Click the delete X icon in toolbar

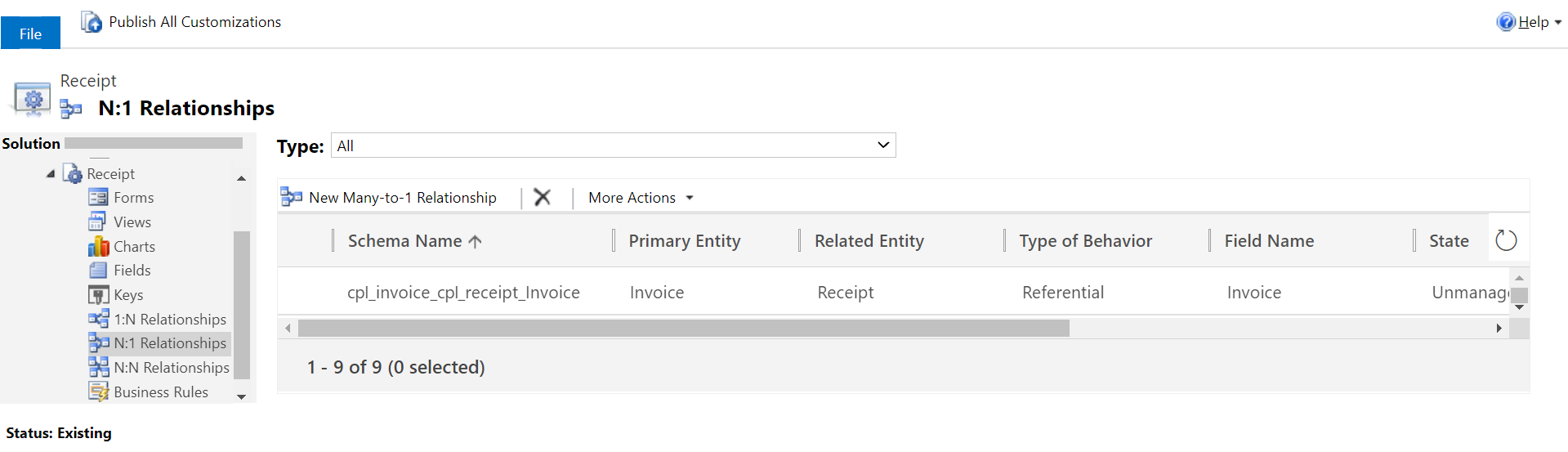pyautogui.click(x=542, y=198)
